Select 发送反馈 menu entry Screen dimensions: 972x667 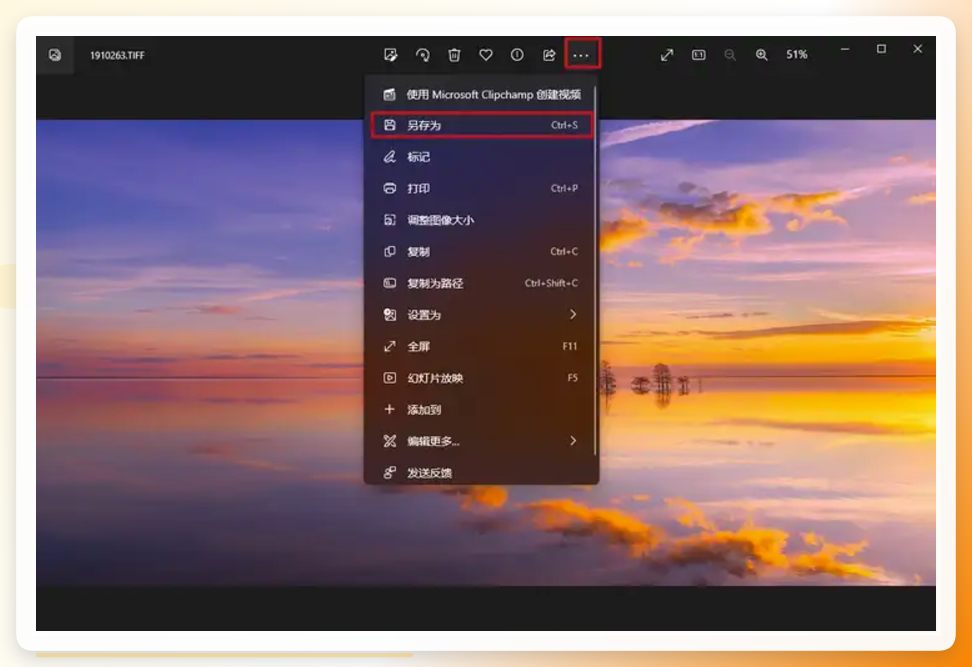481,473
